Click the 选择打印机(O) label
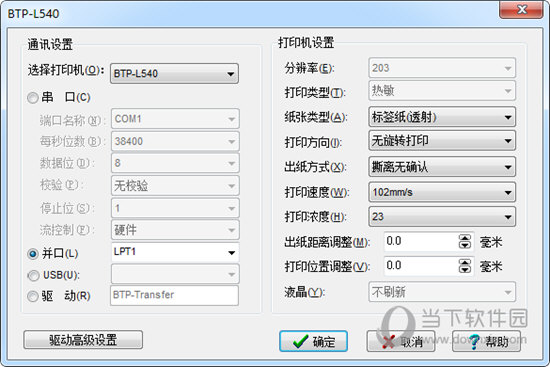Screen dimensions: 550x367 (x=66, y=71)
